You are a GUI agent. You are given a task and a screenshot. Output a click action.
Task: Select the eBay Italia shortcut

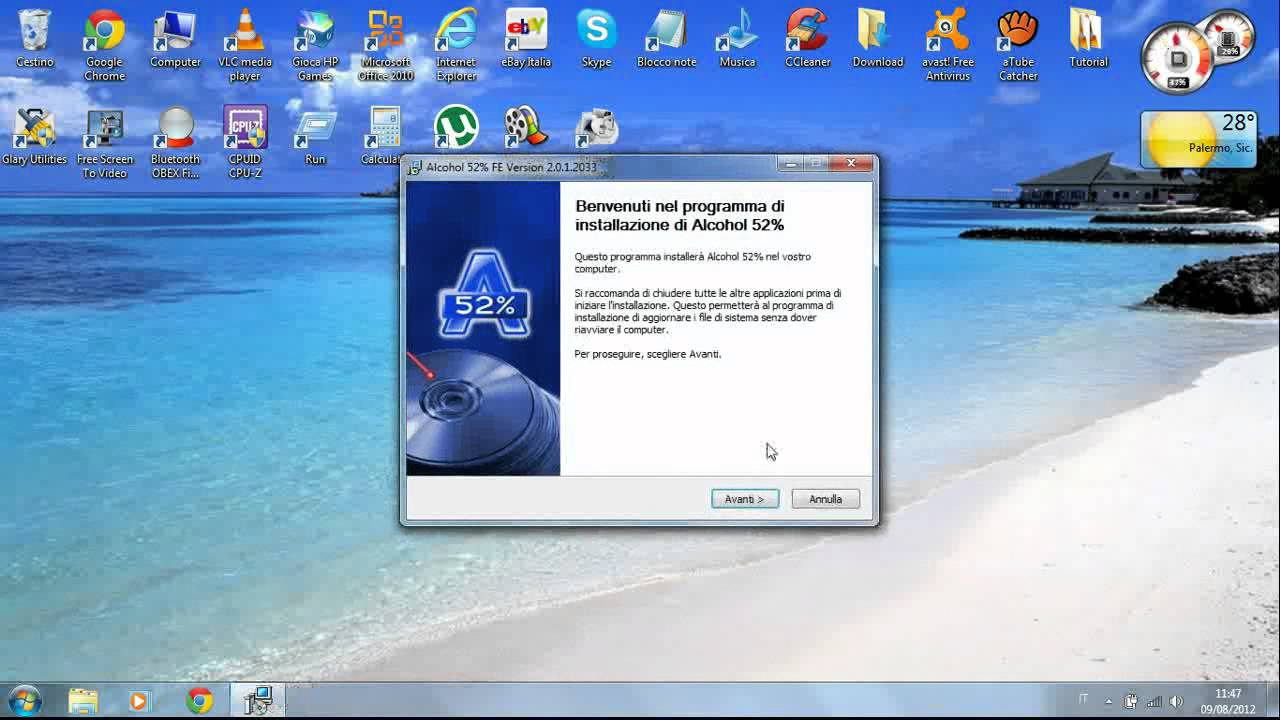(x=526, y=39)
